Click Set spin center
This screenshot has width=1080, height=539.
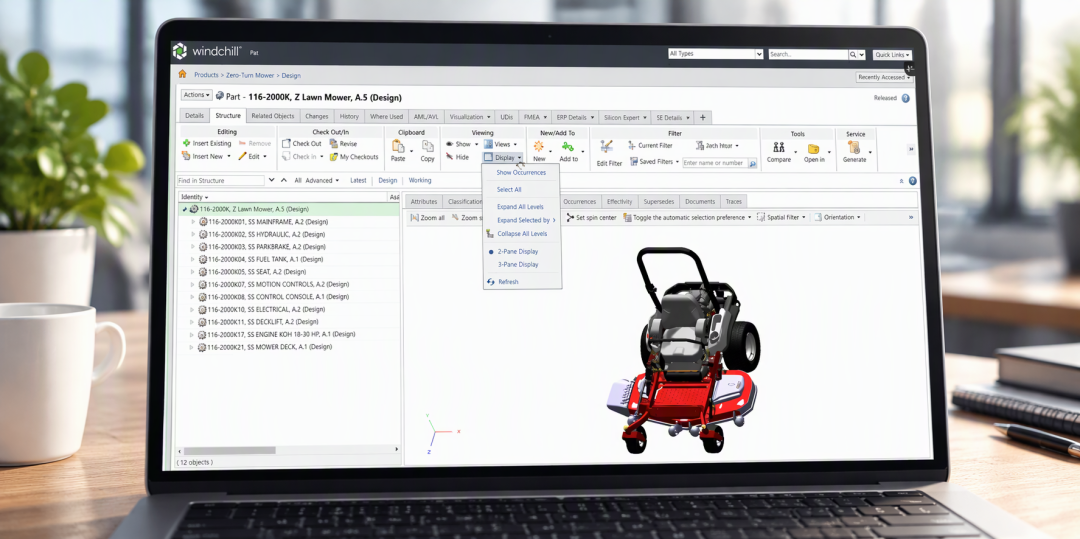[591, 218]
